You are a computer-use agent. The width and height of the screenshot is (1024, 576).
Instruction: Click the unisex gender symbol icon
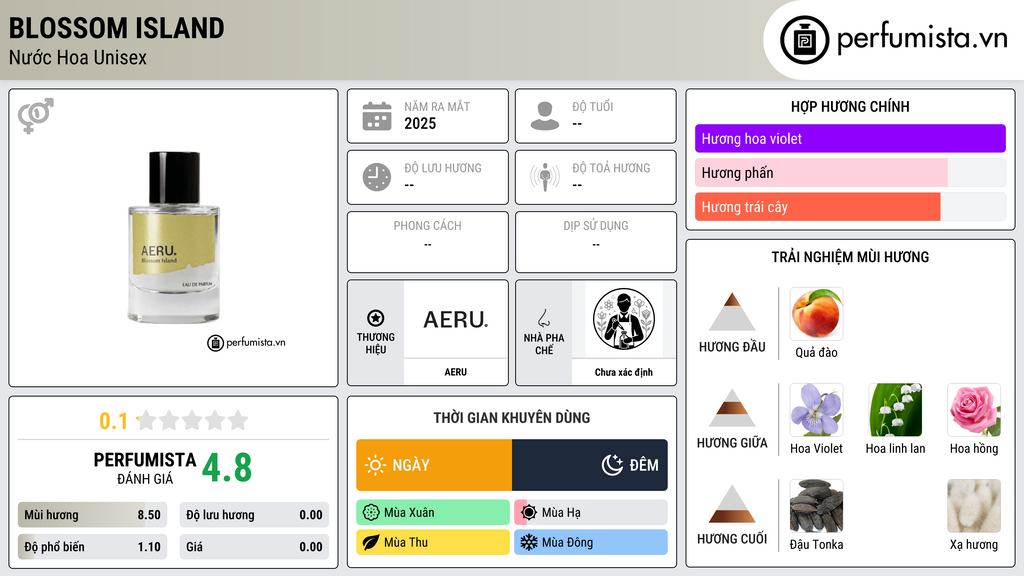point(36,116)
